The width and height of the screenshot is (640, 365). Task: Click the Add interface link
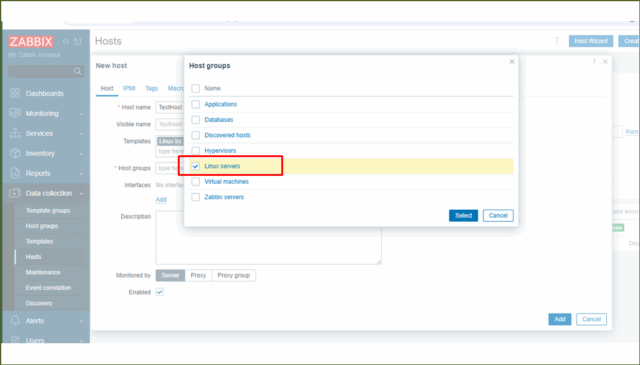(x=161, y=200)
